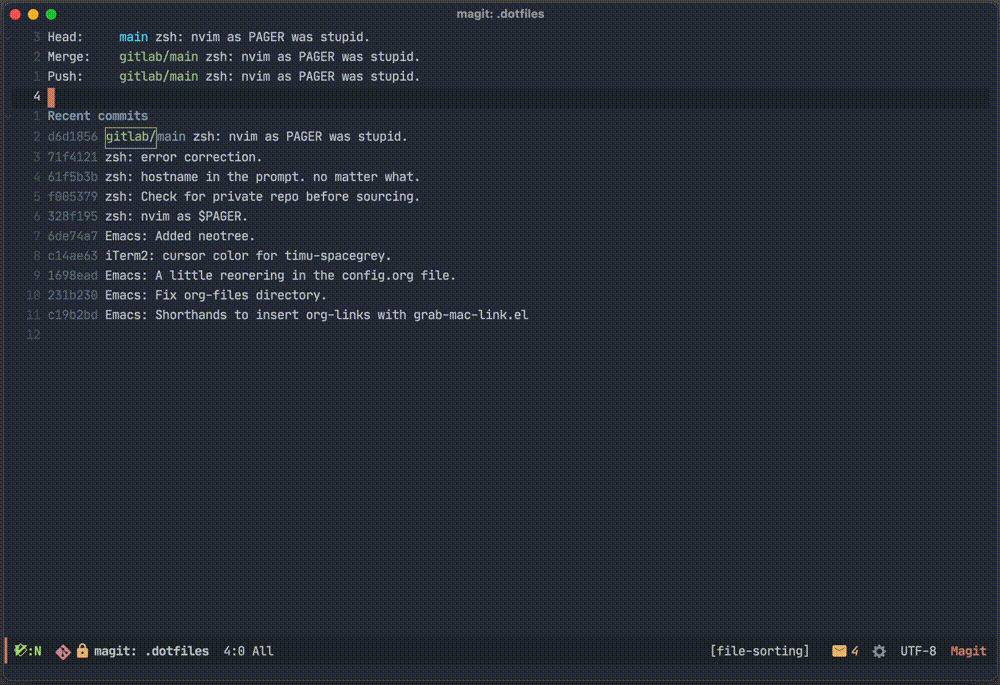Click the Head: line collapse arrow
The height and width of the screenshot is (685, 1000).
[8, 37]
